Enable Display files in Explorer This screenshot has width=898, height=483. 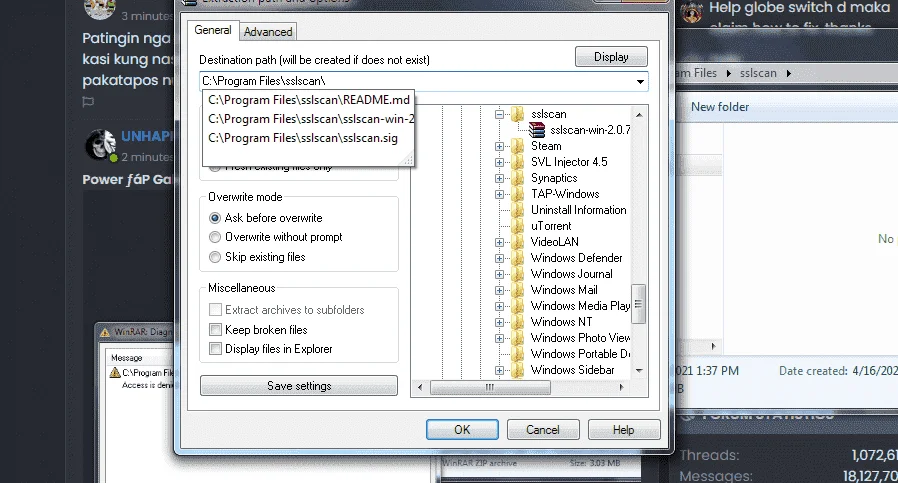point(270,348)
